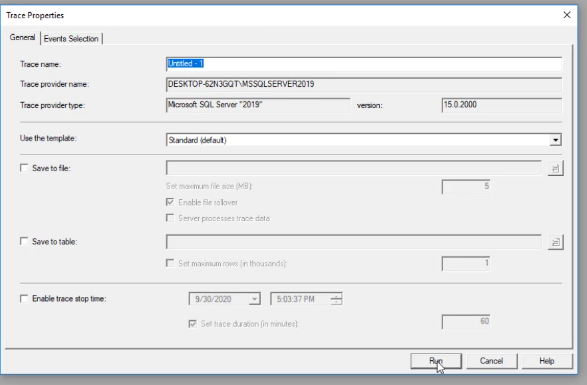Expand the stop date 9/30/2020 picker

tap(255, 299)
